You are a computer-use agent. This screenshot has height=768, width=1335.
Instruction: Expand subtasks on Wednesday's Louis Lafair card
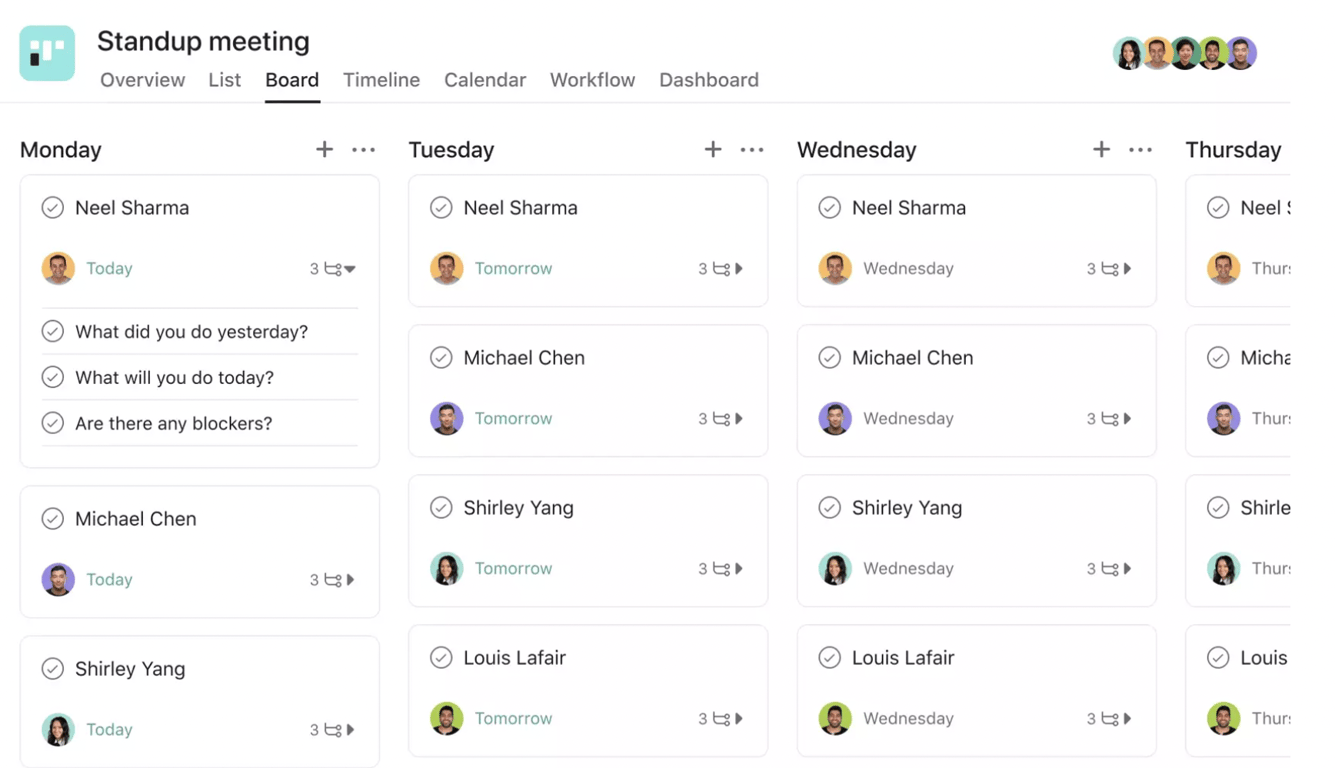pyautogui.click(x=1127, y=719)
